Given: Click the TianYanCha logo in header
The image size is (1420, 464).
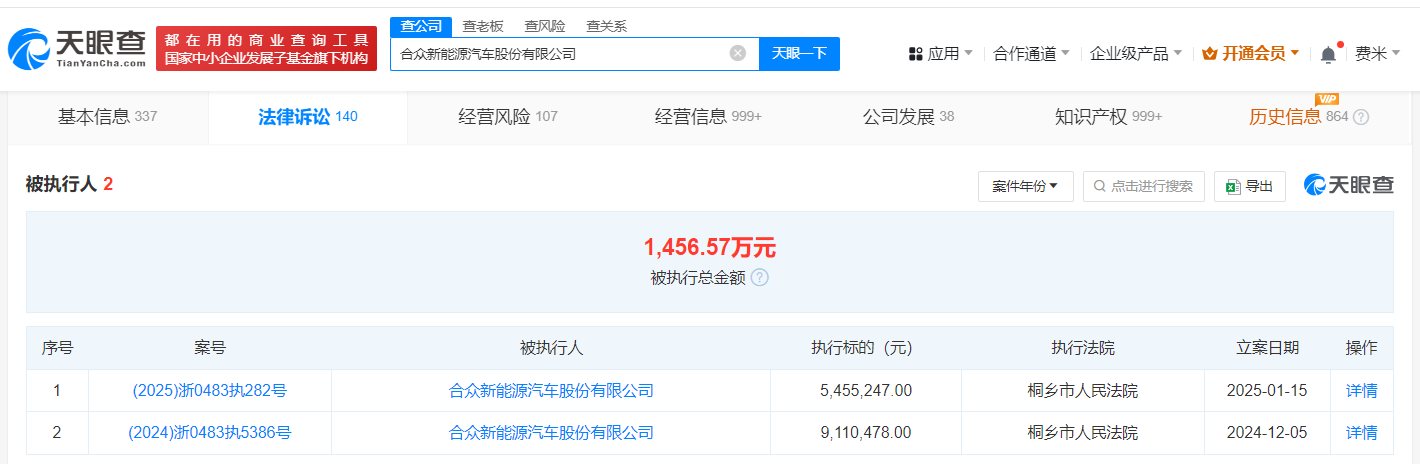Looking at the screenshot, I should click(77, 48).
